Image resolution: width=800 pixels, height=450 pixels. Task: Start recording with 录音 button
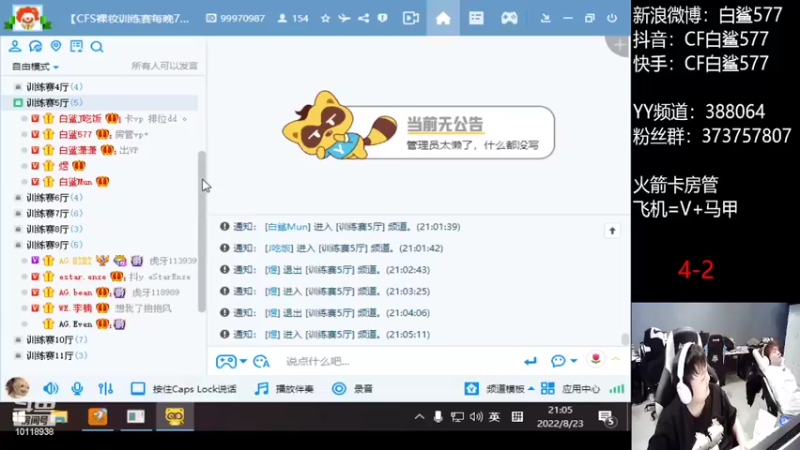point(353,389)
